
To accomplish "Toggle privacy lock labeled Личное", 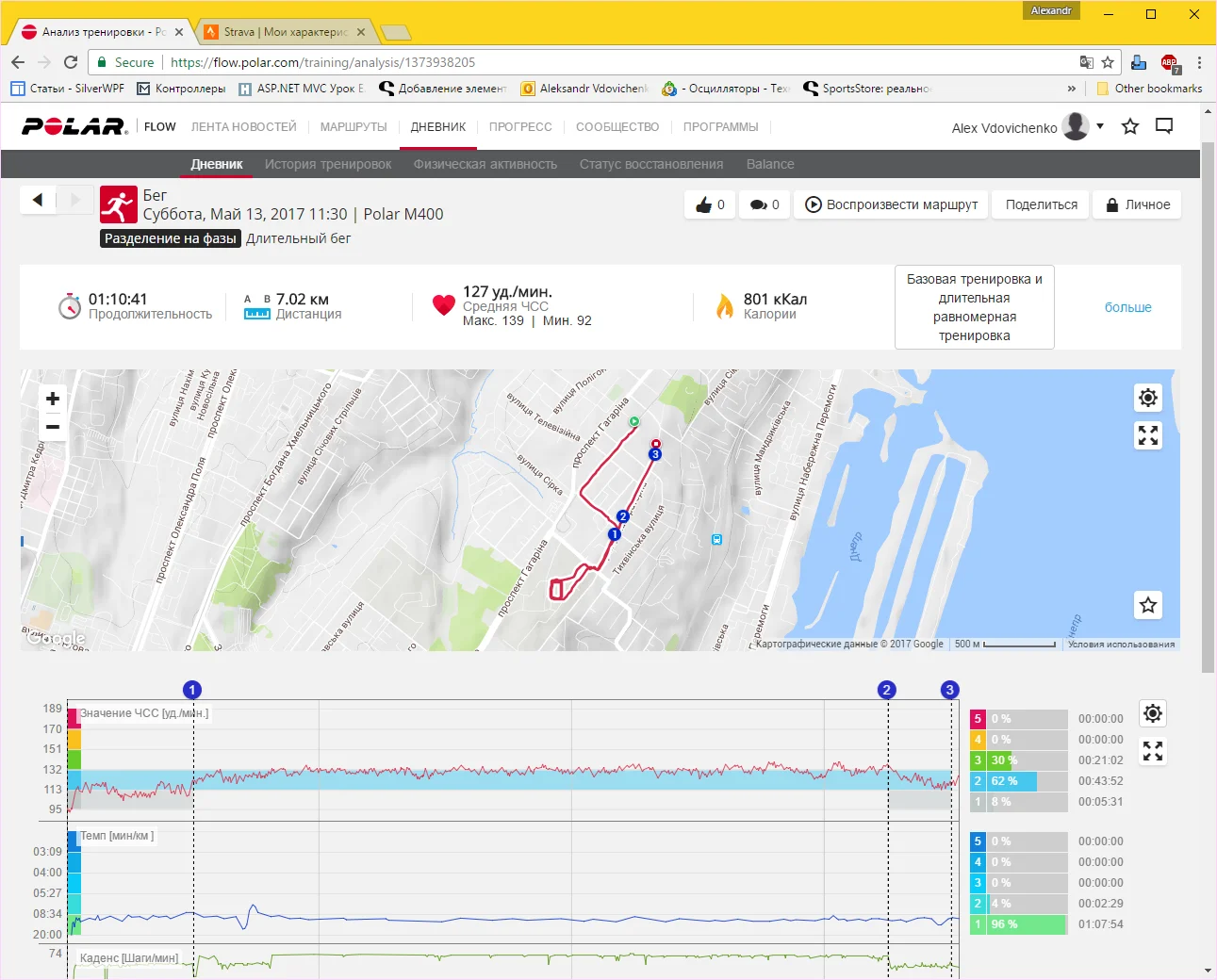I will 1137,204.
